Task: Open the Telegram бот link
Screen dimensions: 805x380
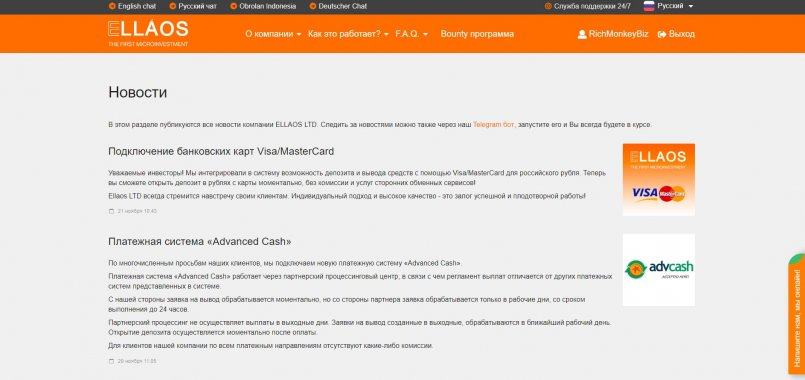Action: click(493, 125)
